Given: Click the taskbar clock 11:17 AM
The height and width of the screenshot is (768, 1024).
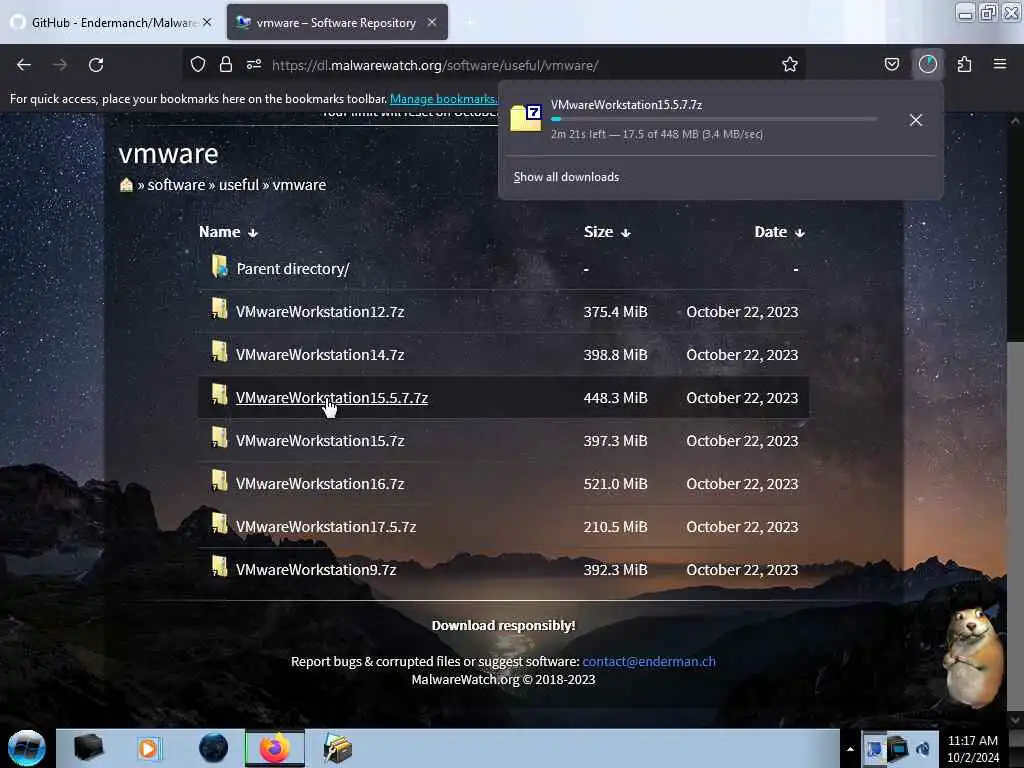Looking at the screenshot, I should (972, 741).
